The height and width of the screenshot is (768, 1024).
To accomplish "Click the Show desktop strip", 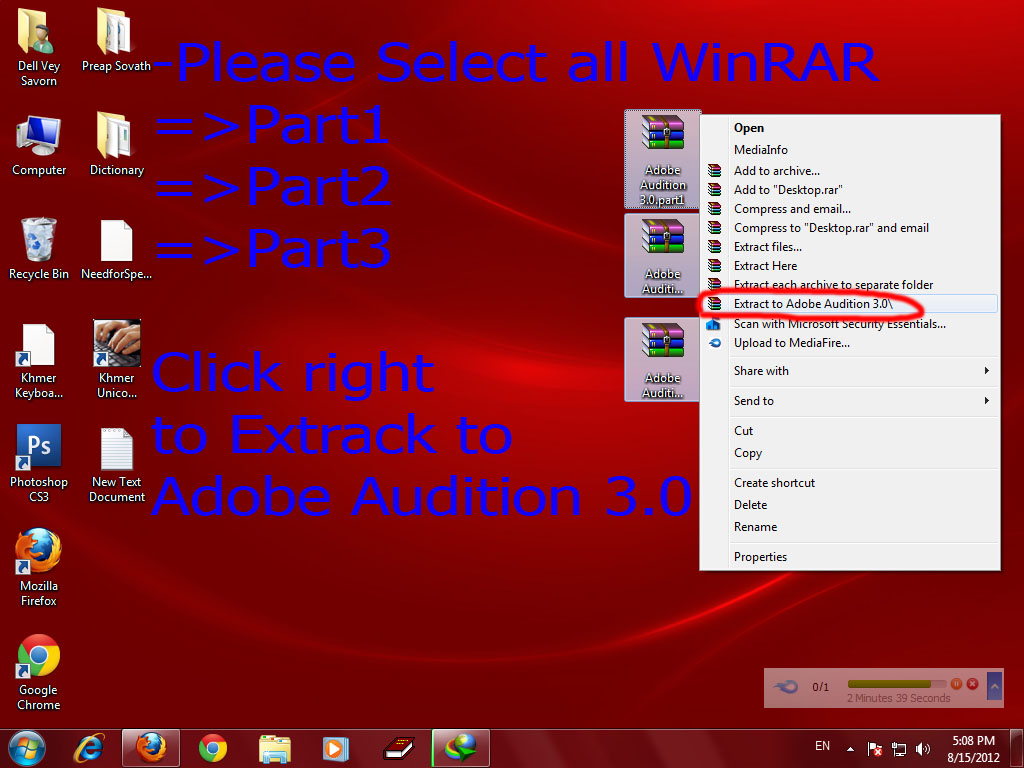I will [x=1018, y=748].
